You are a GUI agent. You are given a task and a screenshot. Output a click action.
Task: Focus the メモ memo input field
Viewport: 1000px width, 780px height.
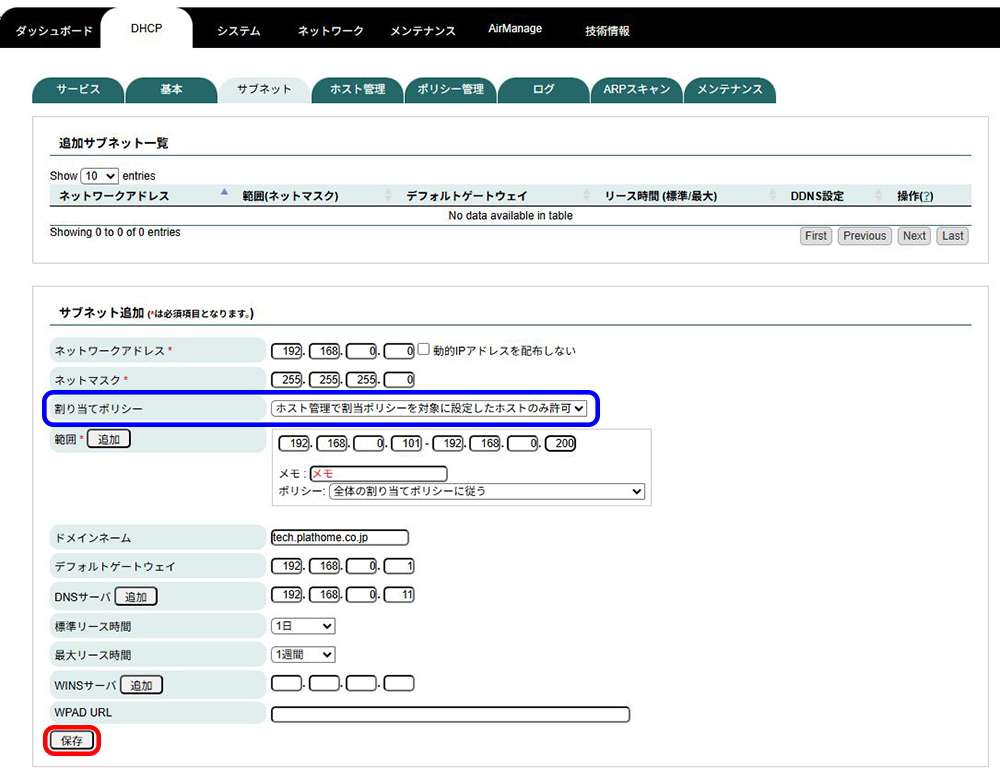[x=378, y=474]
